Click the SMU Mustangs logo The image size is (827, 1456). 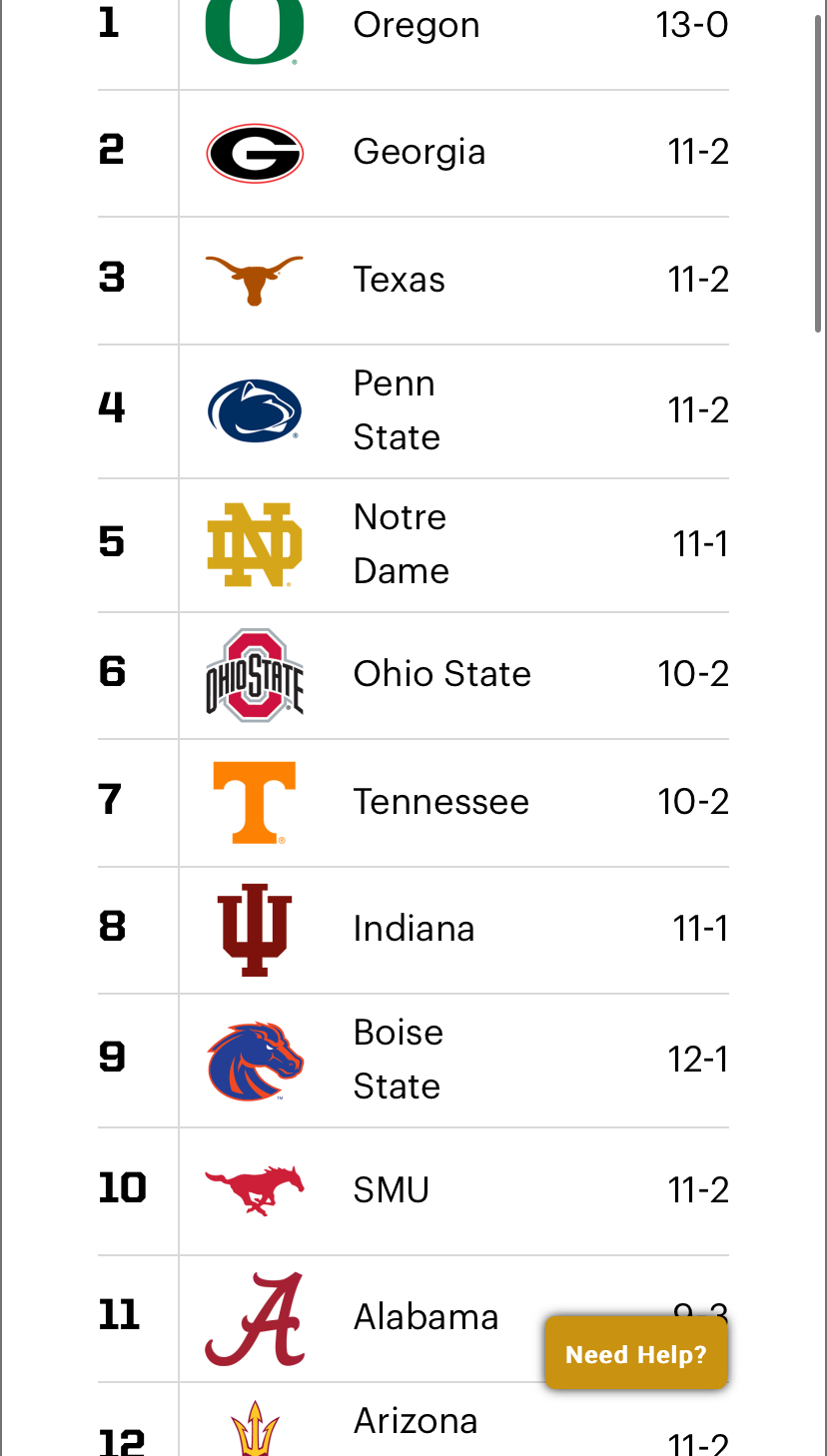(255, 1189)
